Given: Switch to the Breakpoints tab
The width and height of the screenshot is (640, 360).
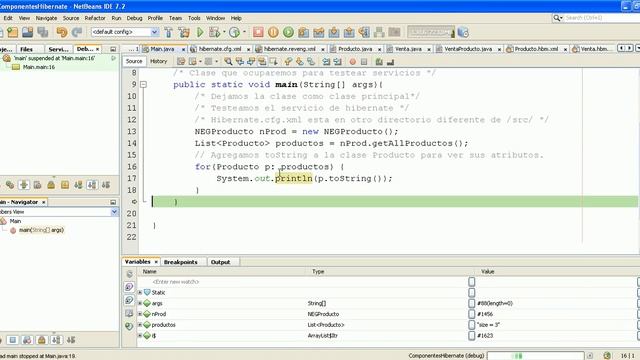Looking at the screenshot, I should pos(180,262).
